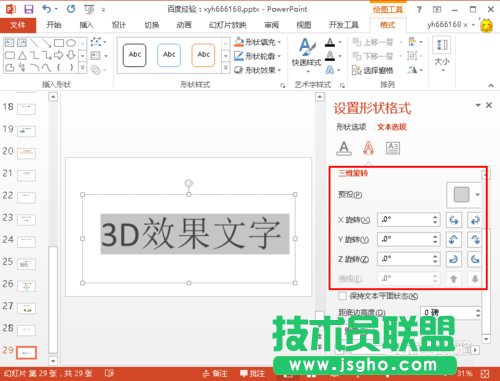Switch to Textbox layout pane icon
The width and height of the screenshot is (500, 381).
(393, 148)
